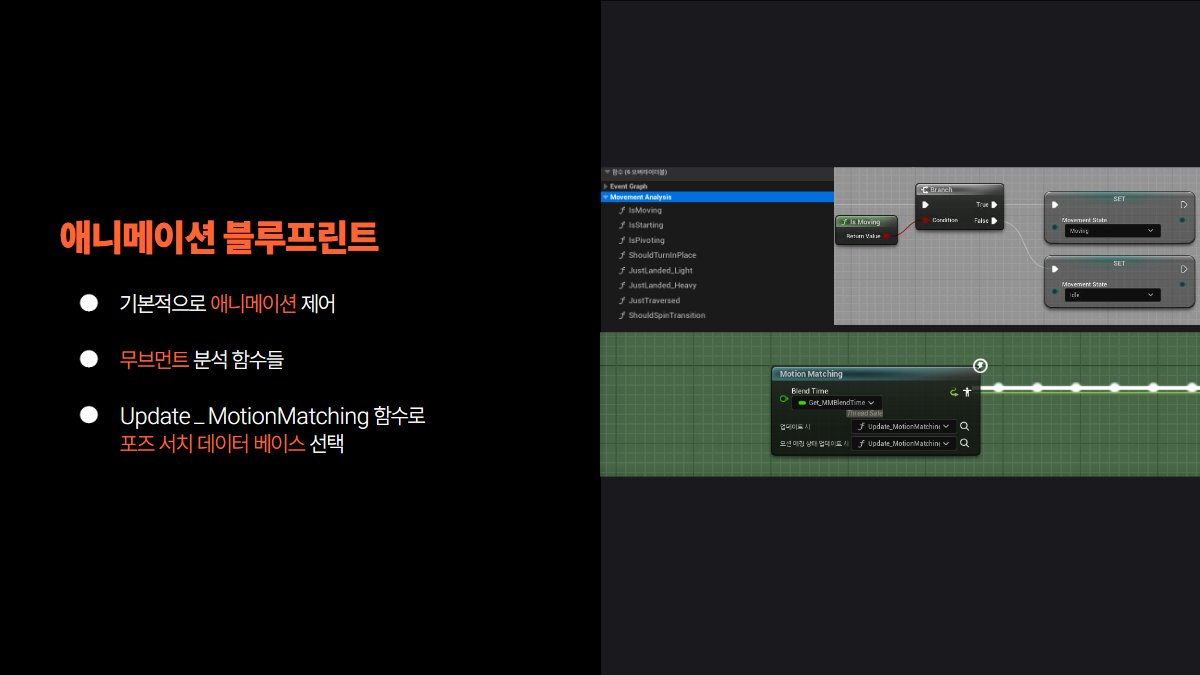
Task: Select the IsStarting function
Action: click(646, 225)
